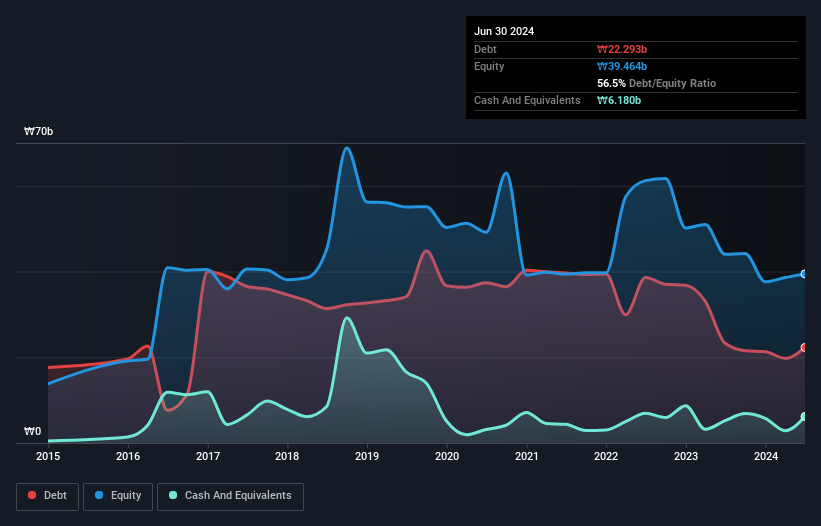Select the teal Cash endpoint marker

click(x=804, y=417)
